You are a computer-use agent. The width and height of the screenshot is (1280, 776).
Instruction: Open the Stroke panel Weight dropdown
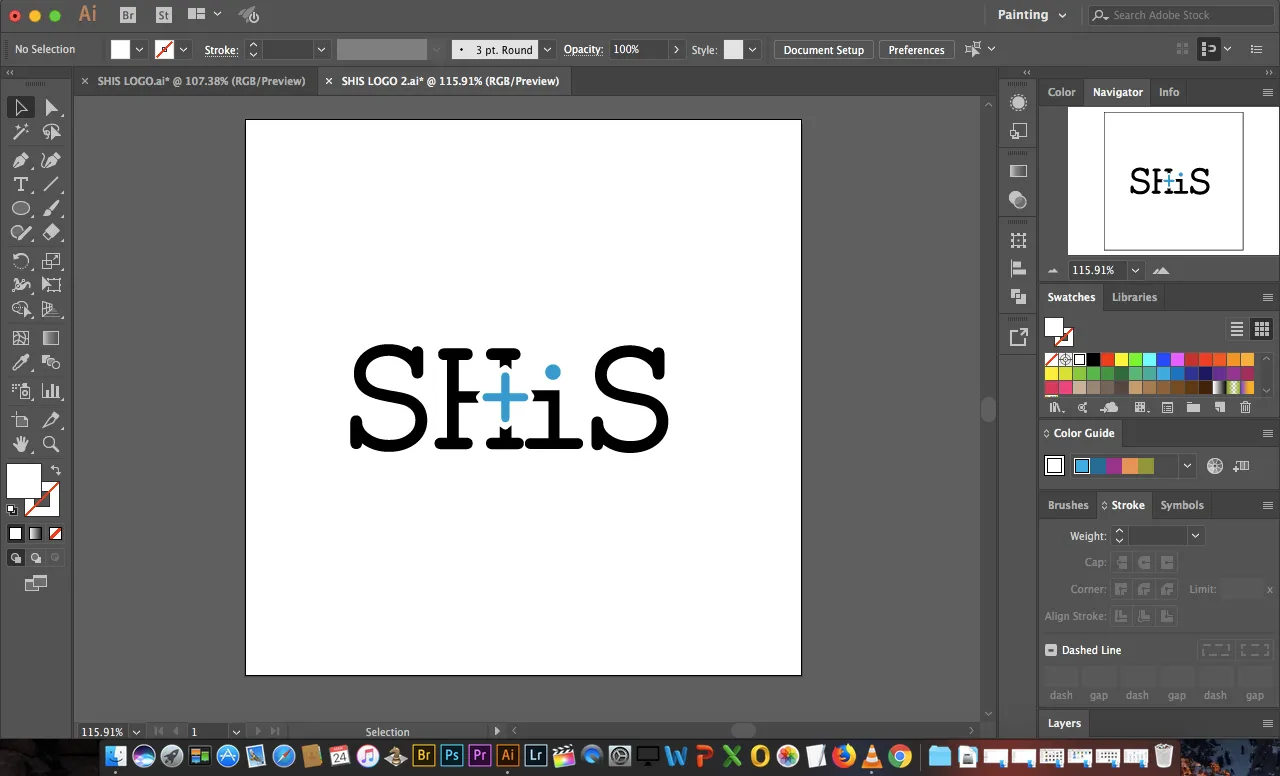[x=1195, y=536]
